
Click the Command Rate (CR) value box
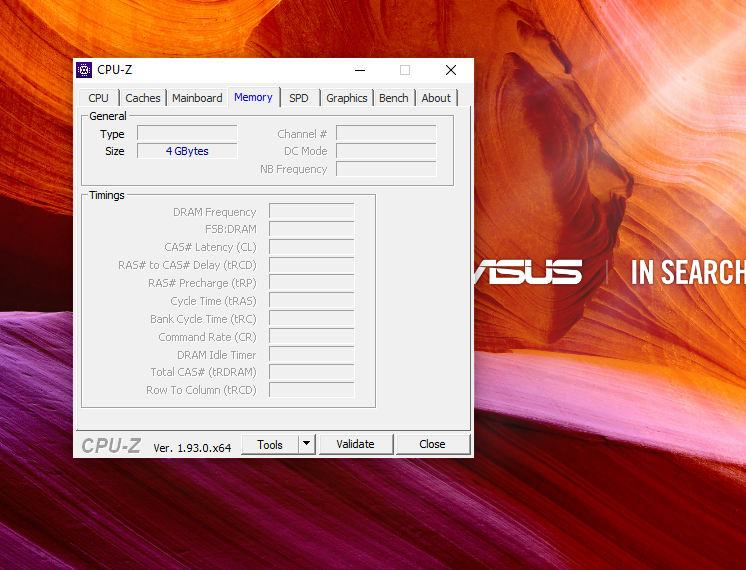click(x=312, y=336)
